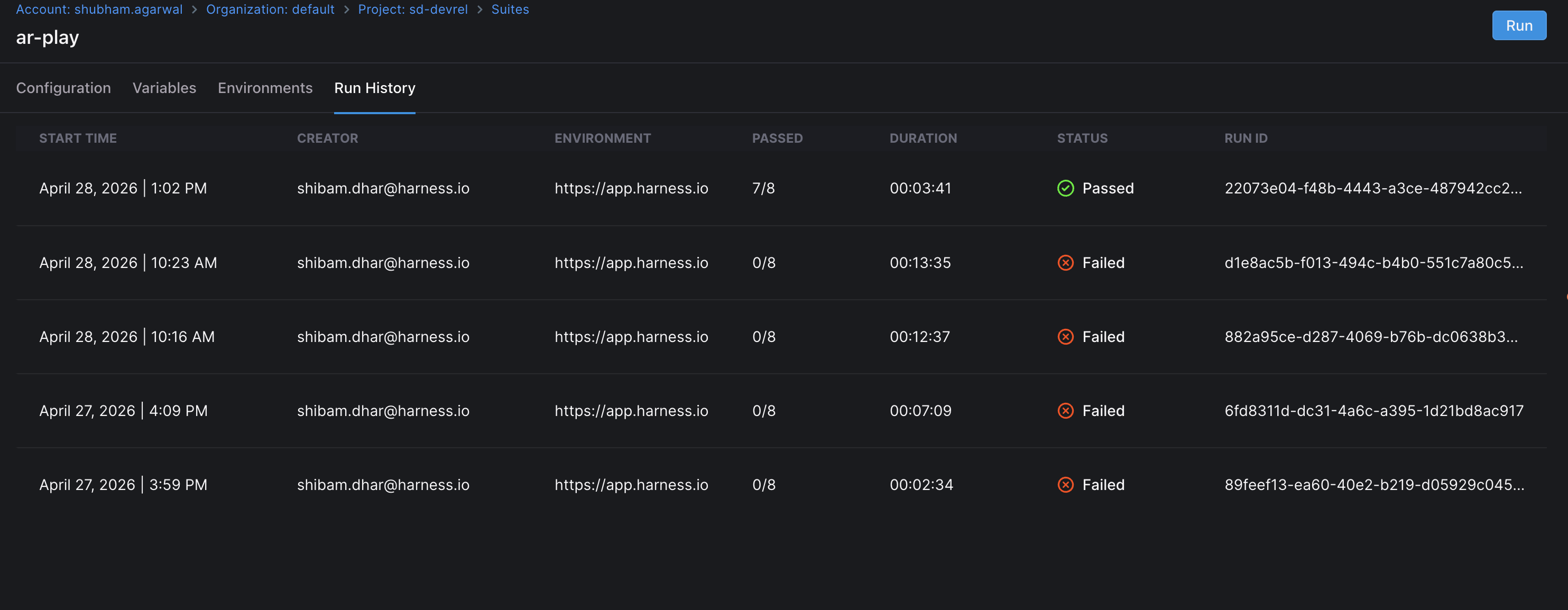Click the ENVIRONMENT column header
The height and width of the screenshot is (610, 1568).
603,138
